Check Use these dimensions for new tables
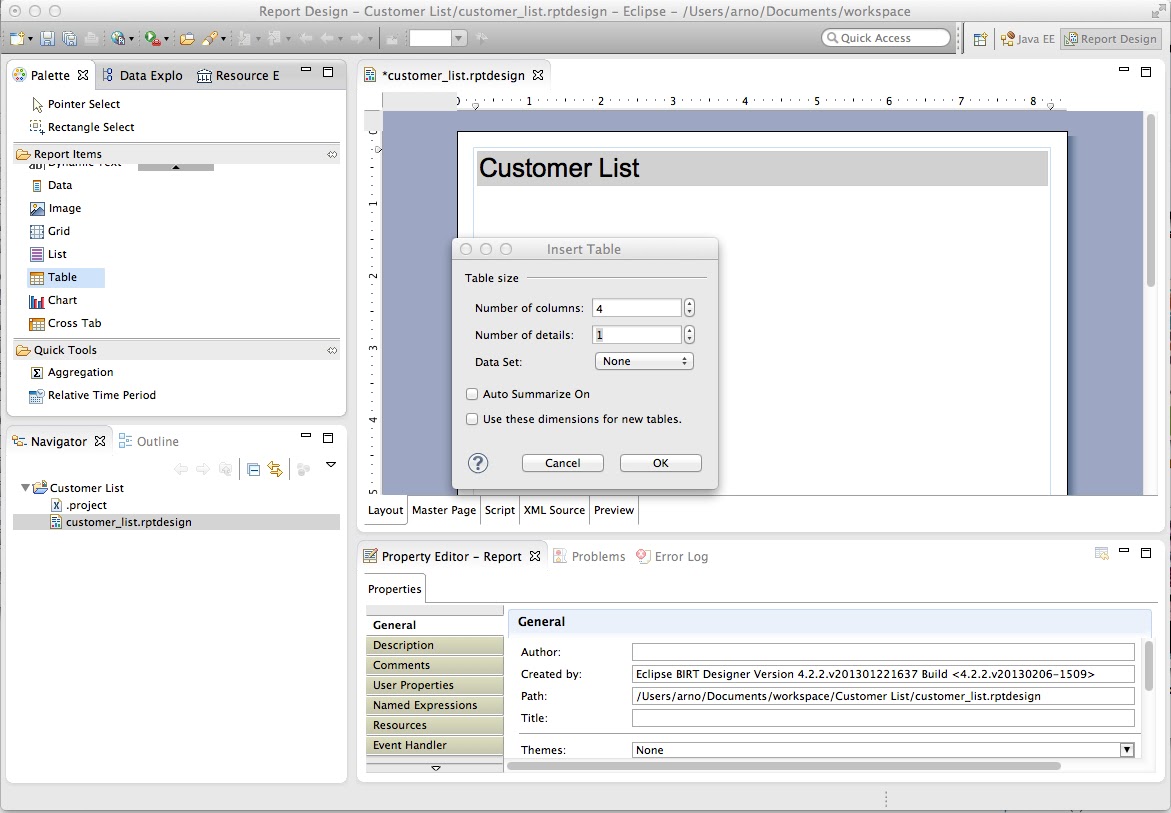This screenshot has height=813, width=1171. pyautogui.click(x=472, y=420)
